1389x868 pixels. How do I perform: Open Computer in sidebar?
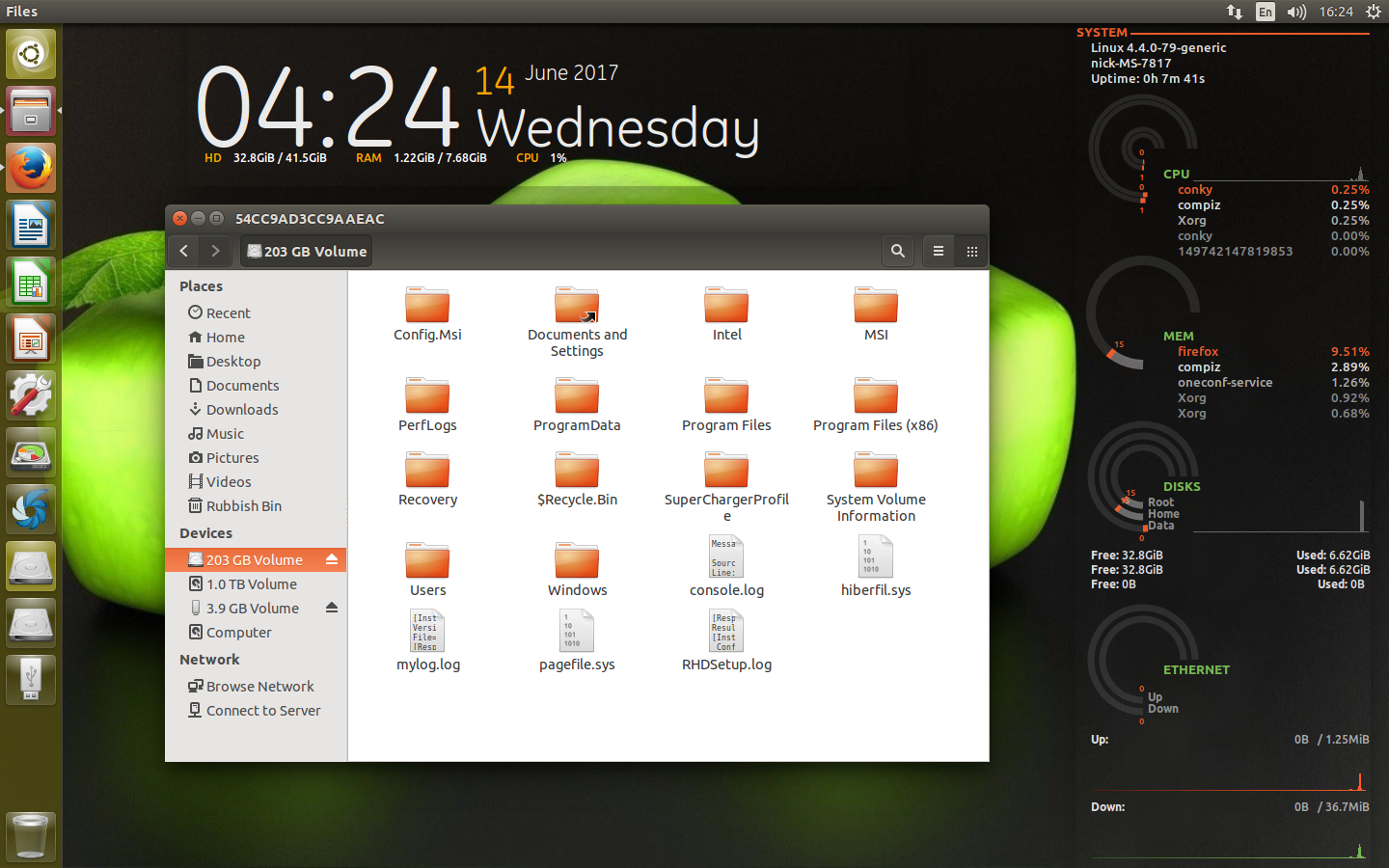pyautogui.click(x=256, y=632)
